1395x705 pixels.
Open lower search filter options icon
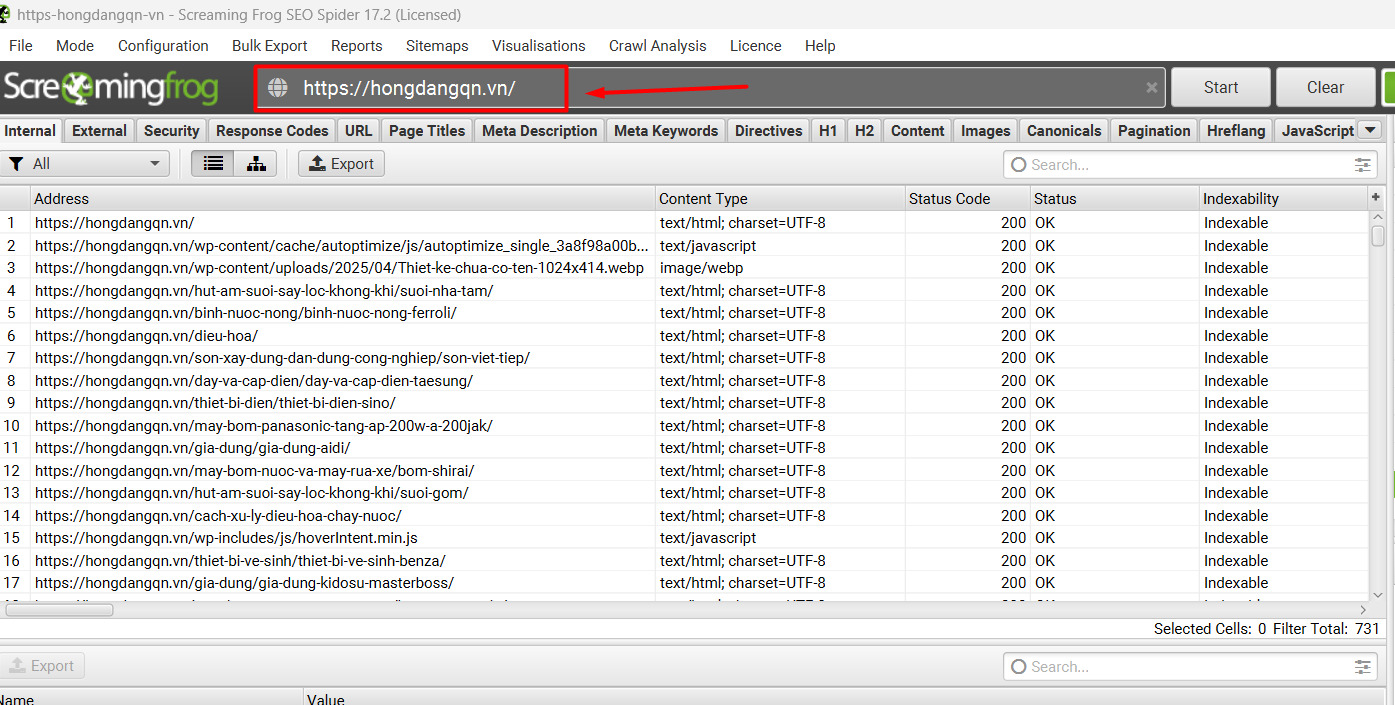tap(1363, 667)
